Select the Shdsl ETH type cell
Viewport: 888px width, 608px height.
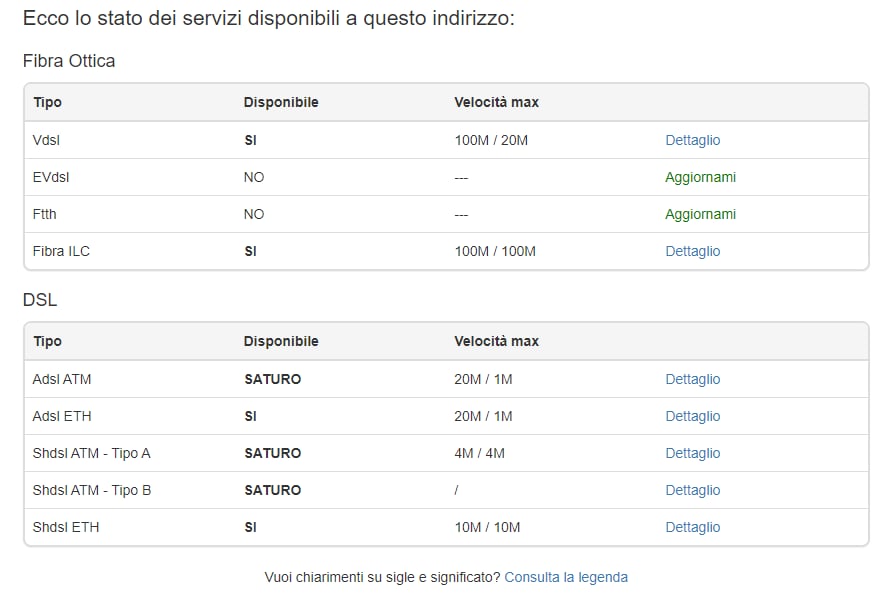(66, 528)
